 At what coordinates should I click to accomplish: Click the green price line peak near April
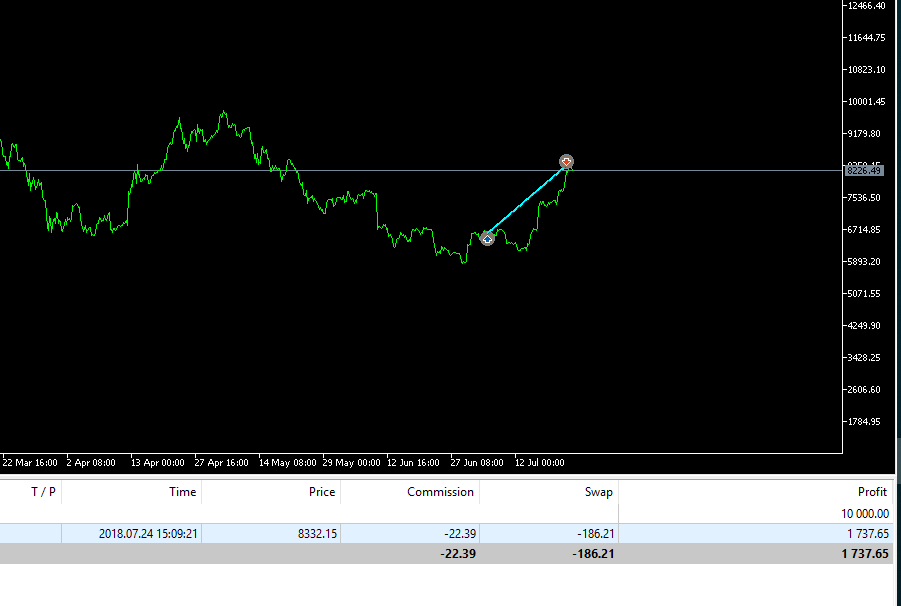coord(223,113)
